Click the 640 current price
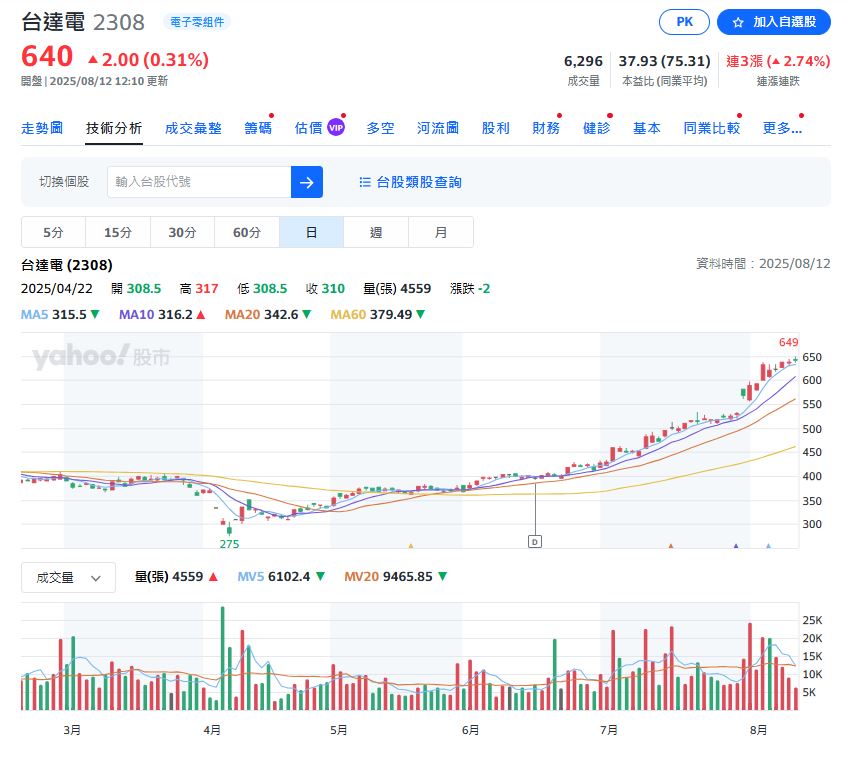This screenshot has width=852, height=766. coord(47,56)
